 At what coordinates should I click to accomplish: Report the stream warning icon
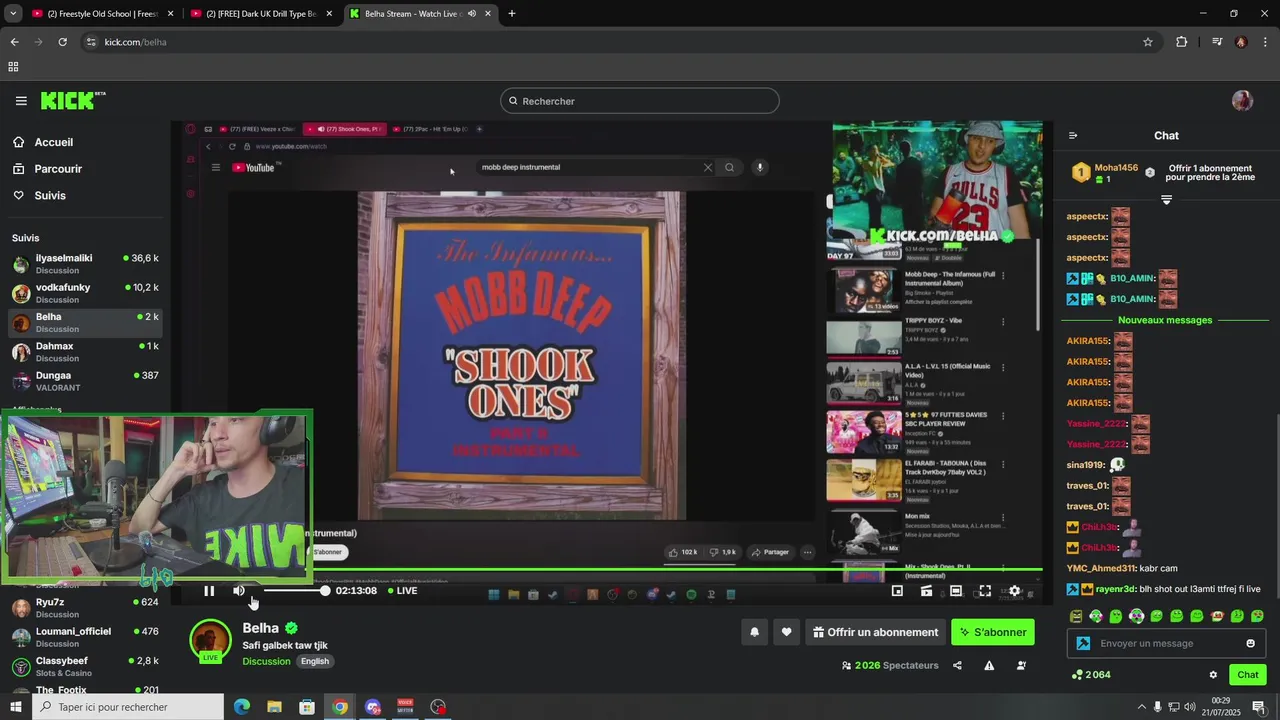pyautogui.click(x=989, y=666)
